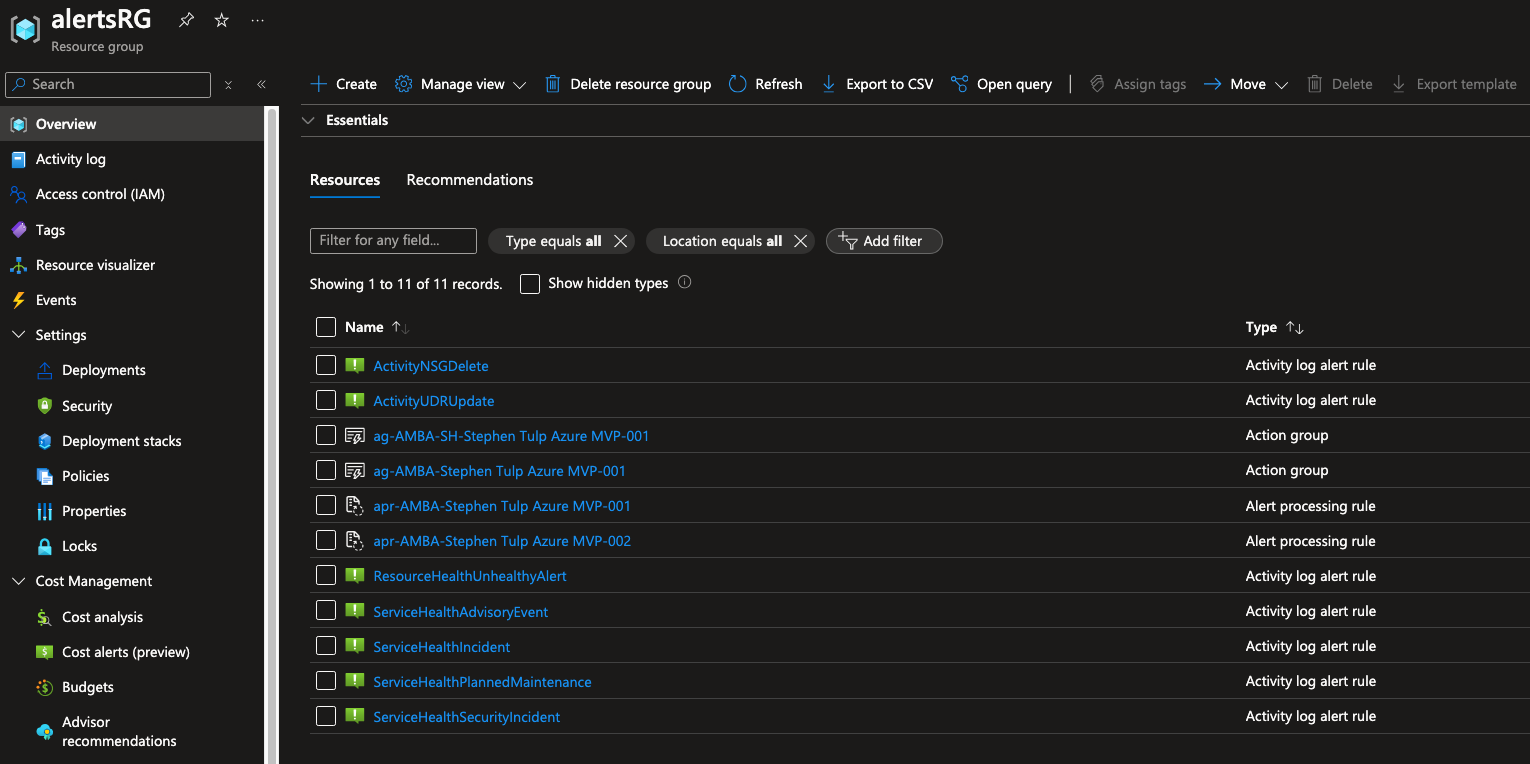Click the Policies icon

click(x=44, y=476)
